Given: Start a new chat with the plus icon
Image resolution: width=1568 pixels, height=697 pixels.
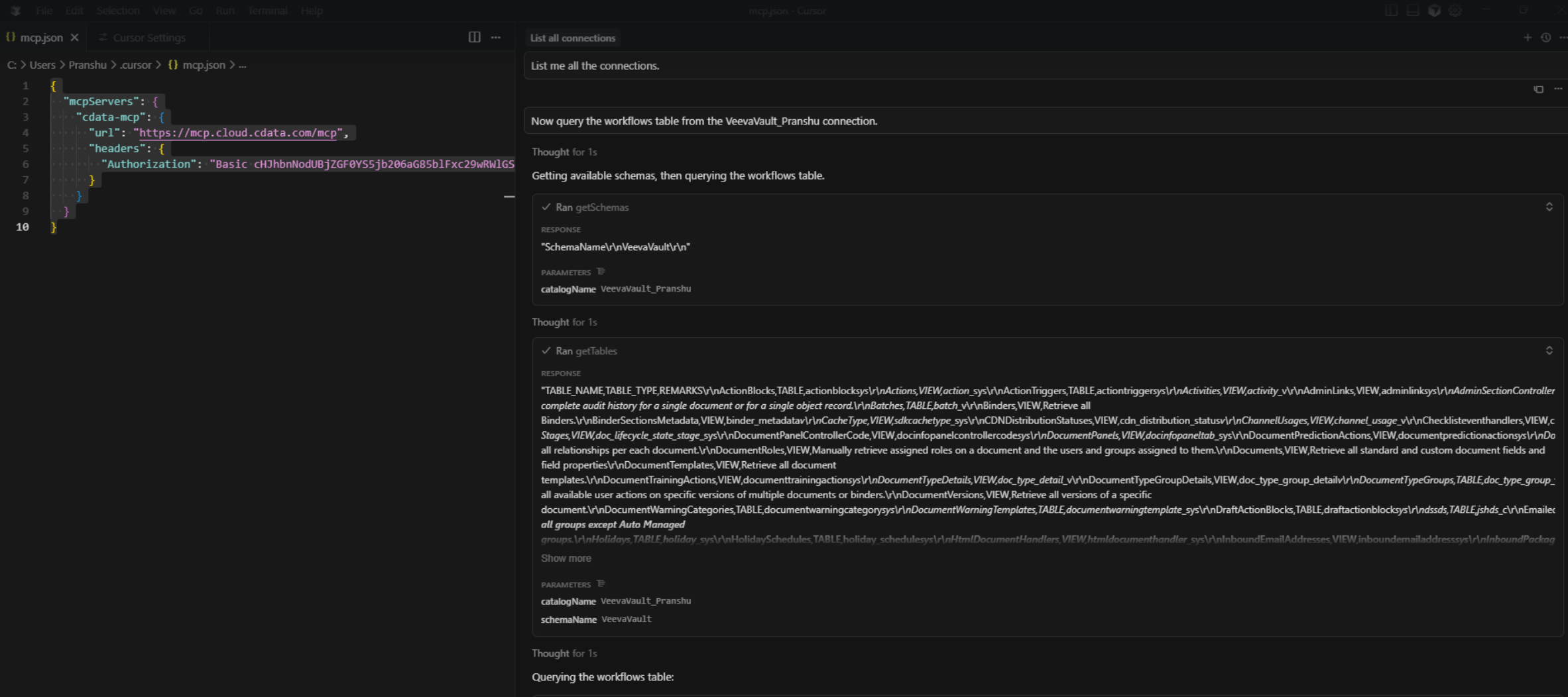Looking at the screenshot, I should pos(1527,38).
